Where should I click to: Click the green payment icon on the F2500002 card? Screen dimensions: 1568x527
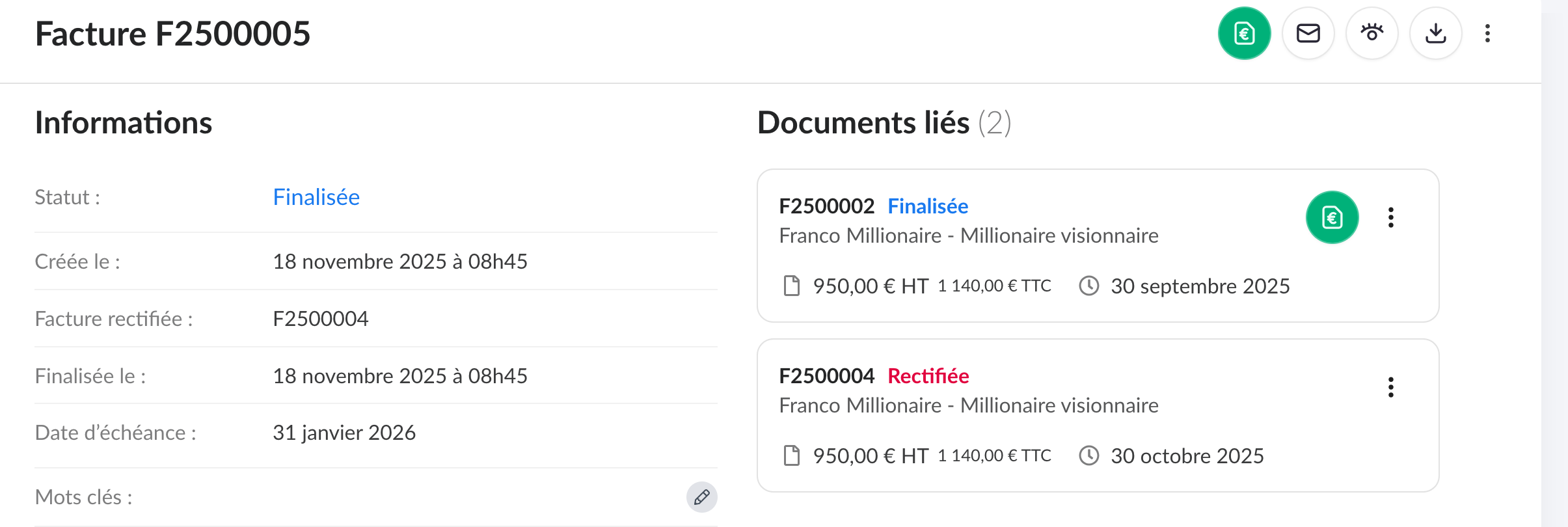pos(1332,217)
